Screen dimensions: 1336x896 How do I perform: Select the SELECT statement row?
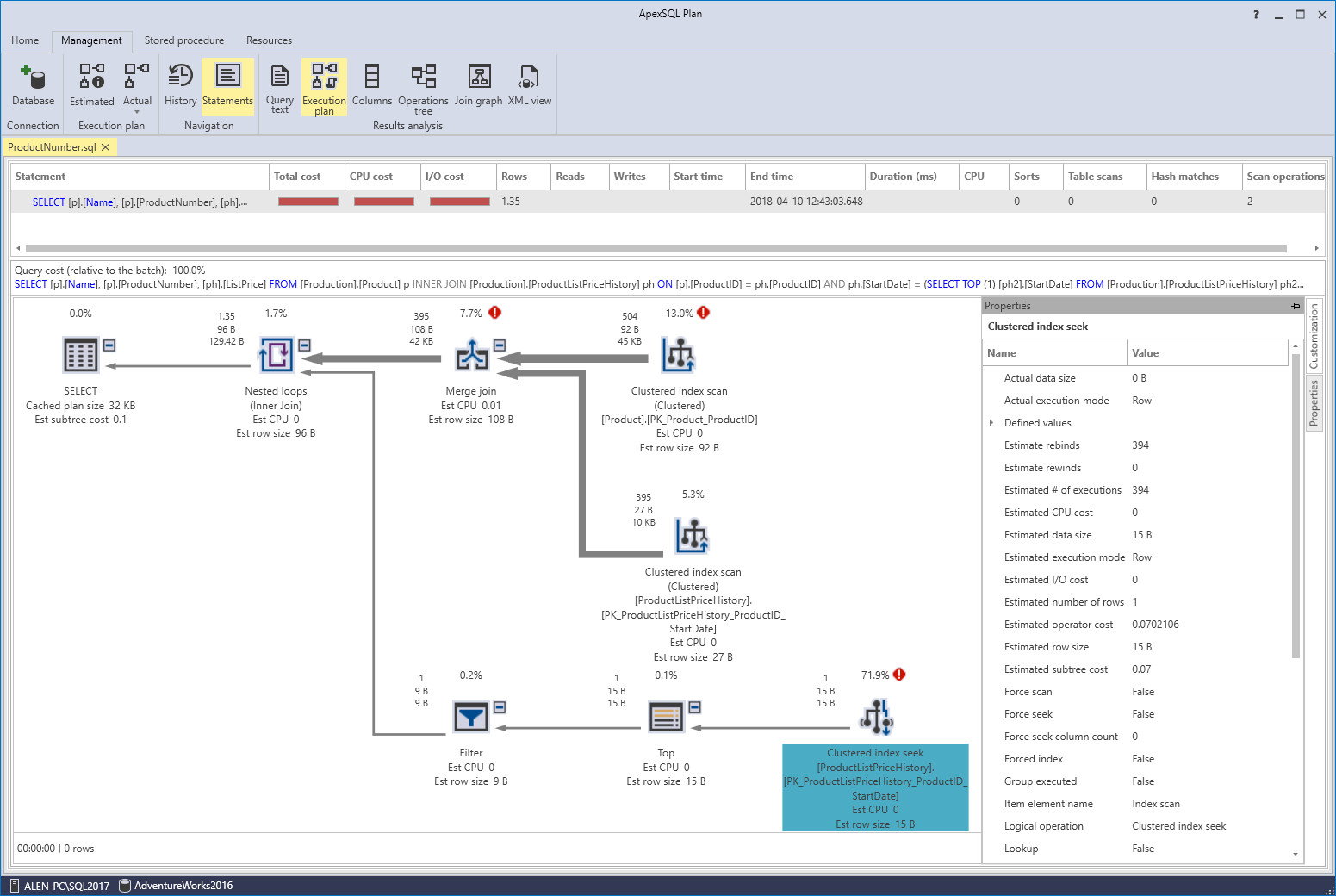tap(668, 202)
